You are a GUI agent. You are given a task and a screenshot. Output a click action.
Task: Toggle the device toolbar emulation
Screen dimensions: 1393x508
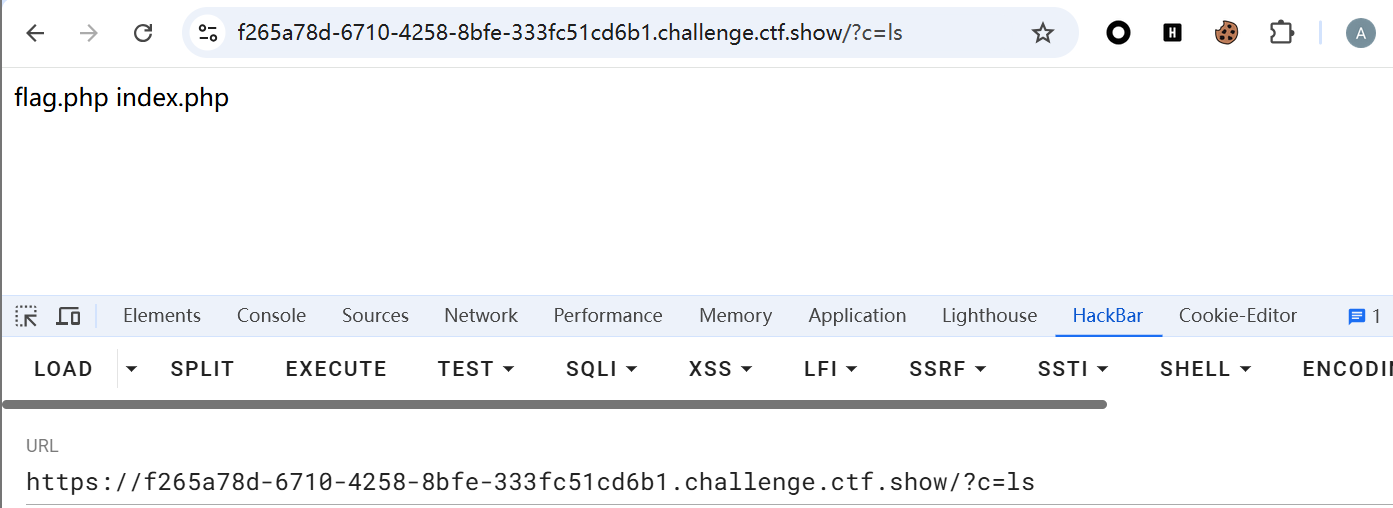68,316
